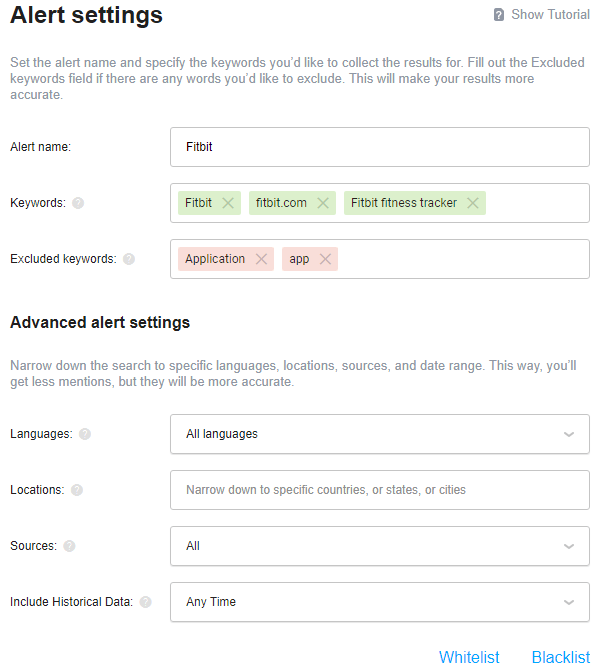This screenshot has height=670, width=600.
Task: Click the Languages help icon
Action: (x=85, y=434)
